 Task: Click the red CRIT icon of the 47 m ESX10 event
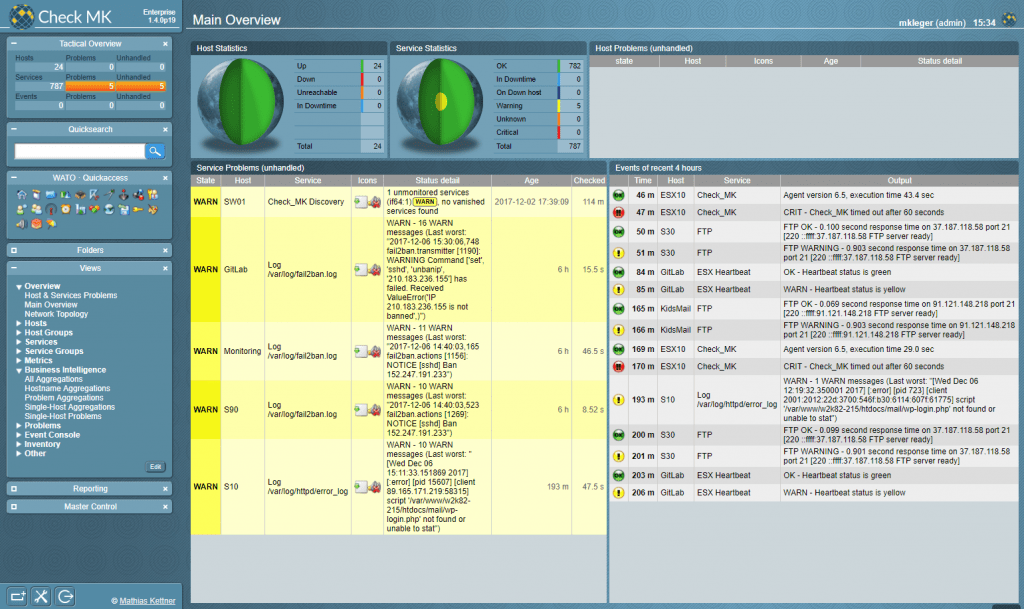pyautogui.click(x=618, y=212)
